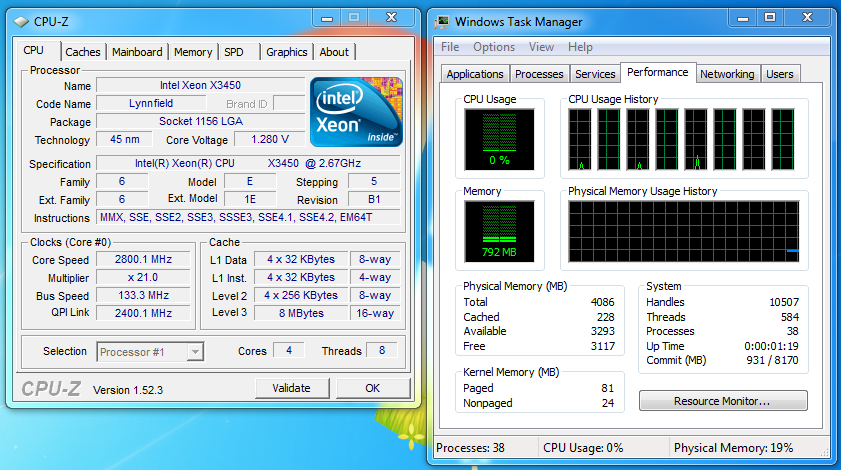This screenshot has width=841, height=470.
Task: Show the About tab in CPU-Z
Action: tap(334, 52)
